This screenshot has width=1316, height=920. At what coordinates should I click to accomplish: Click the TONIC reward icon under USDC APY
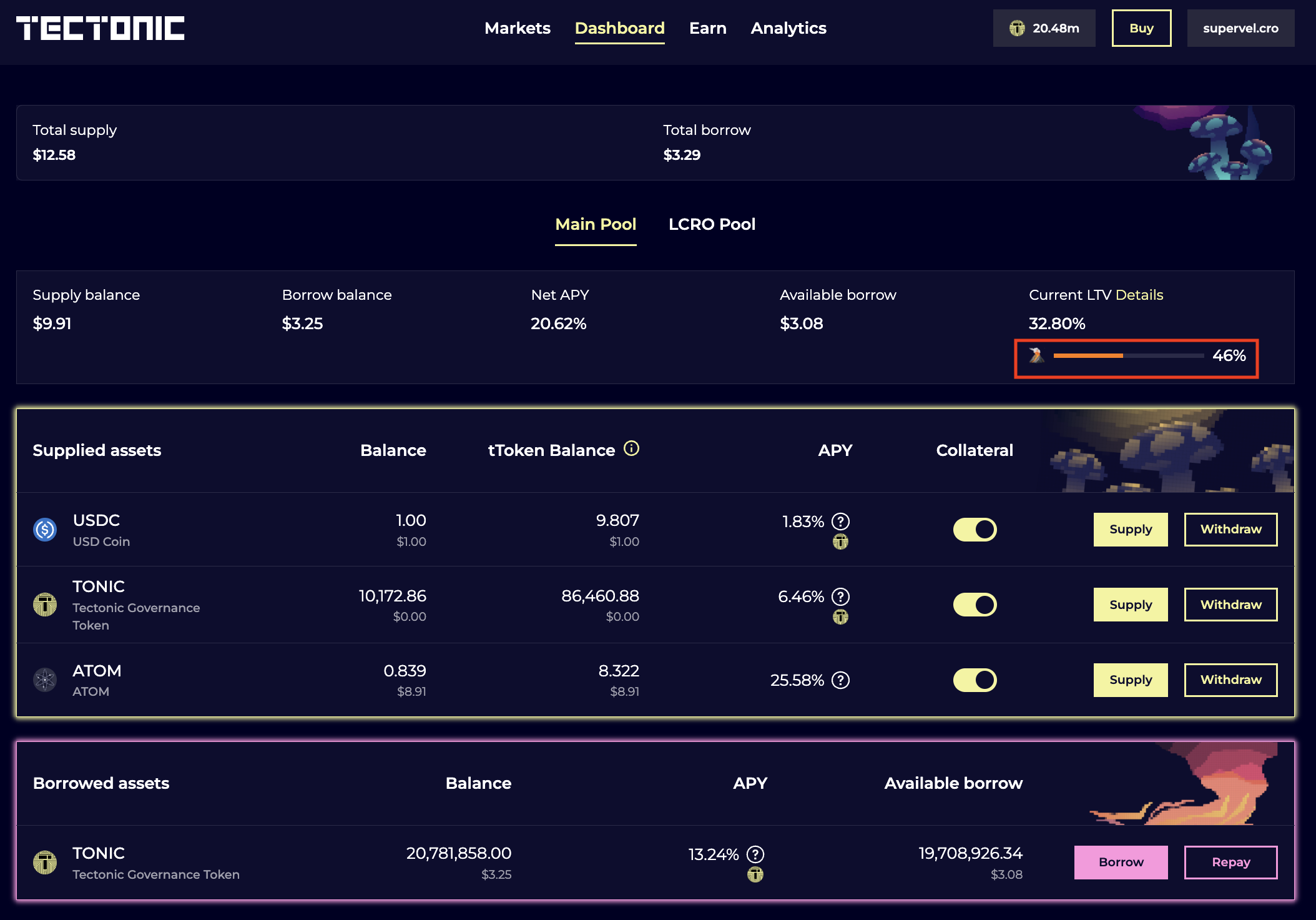click(x=841, y=542)
